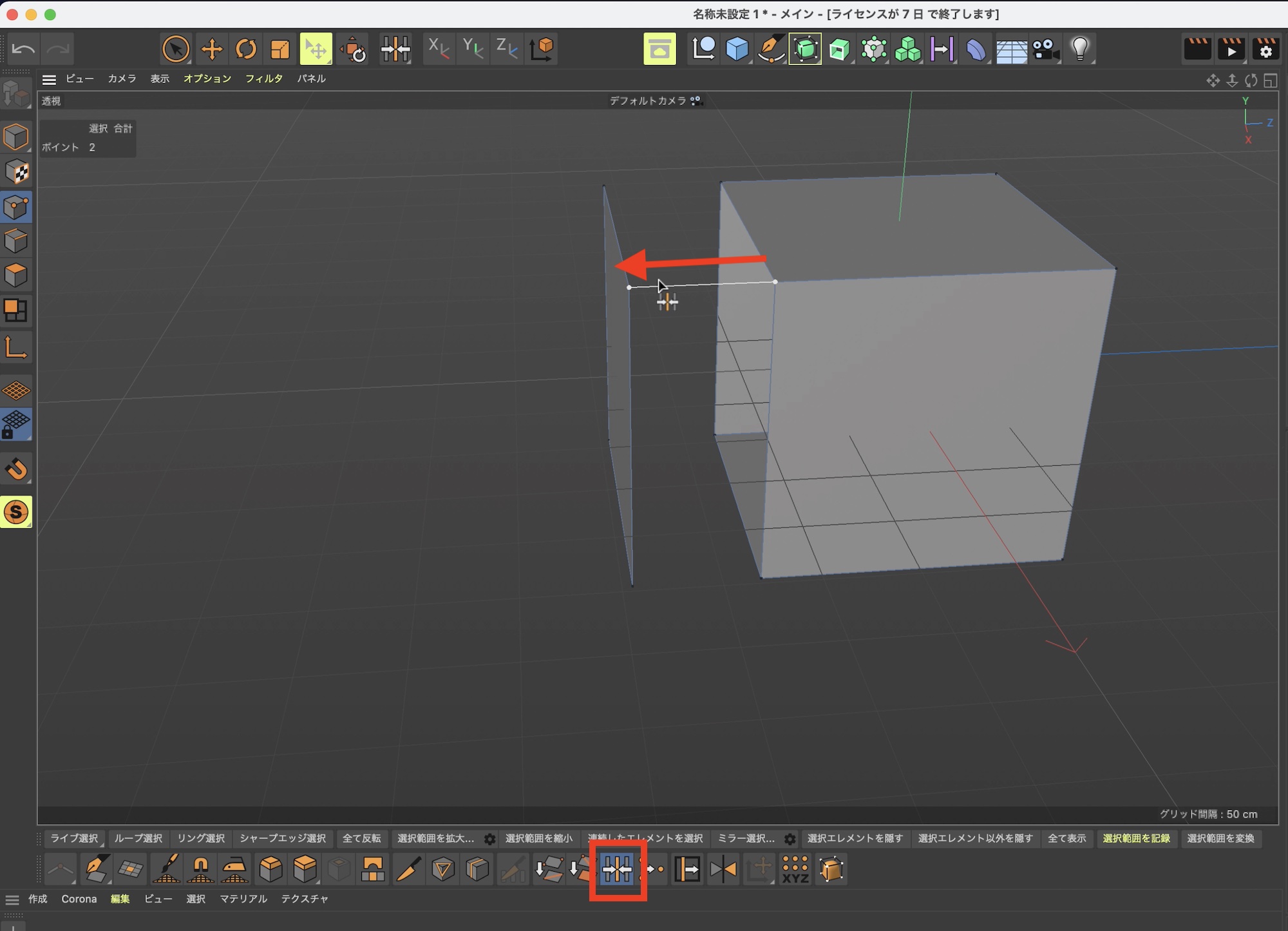This screenshot has width=1288, height=931.
Task: Click the 選択範囲を記録 button
Action: click(1136, 838)
